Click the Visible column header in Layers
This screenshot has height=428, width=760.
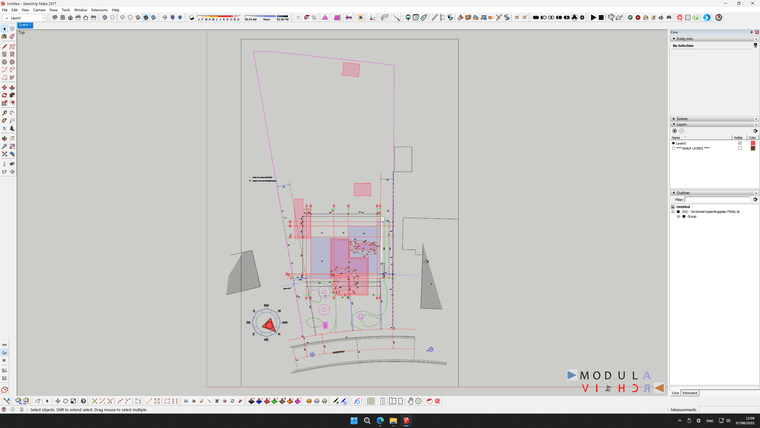(739, 138)
